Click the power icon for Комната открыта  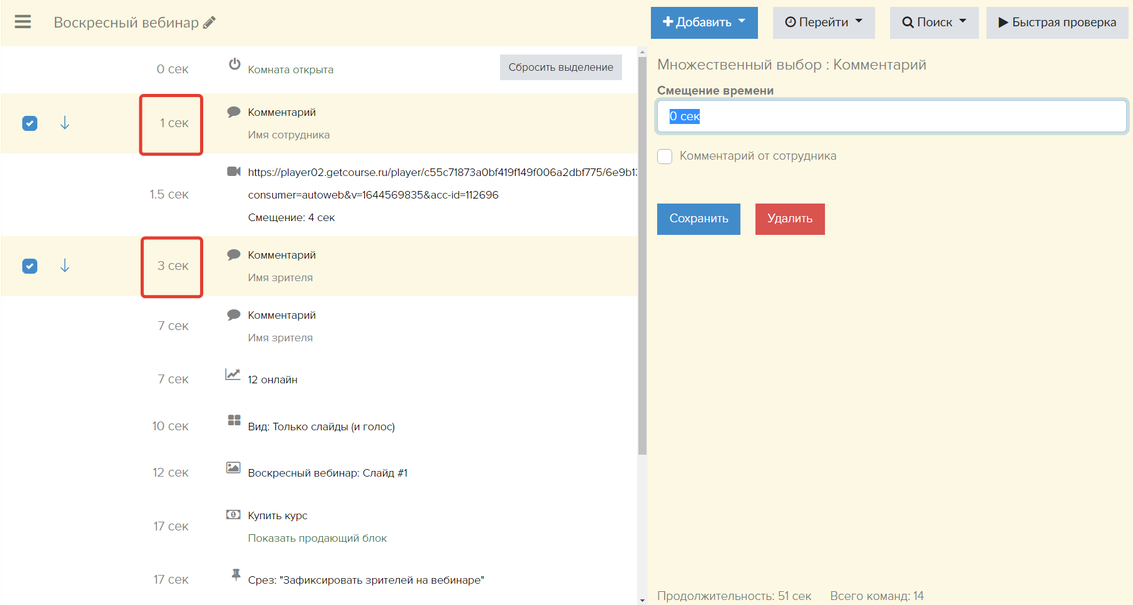235,64
